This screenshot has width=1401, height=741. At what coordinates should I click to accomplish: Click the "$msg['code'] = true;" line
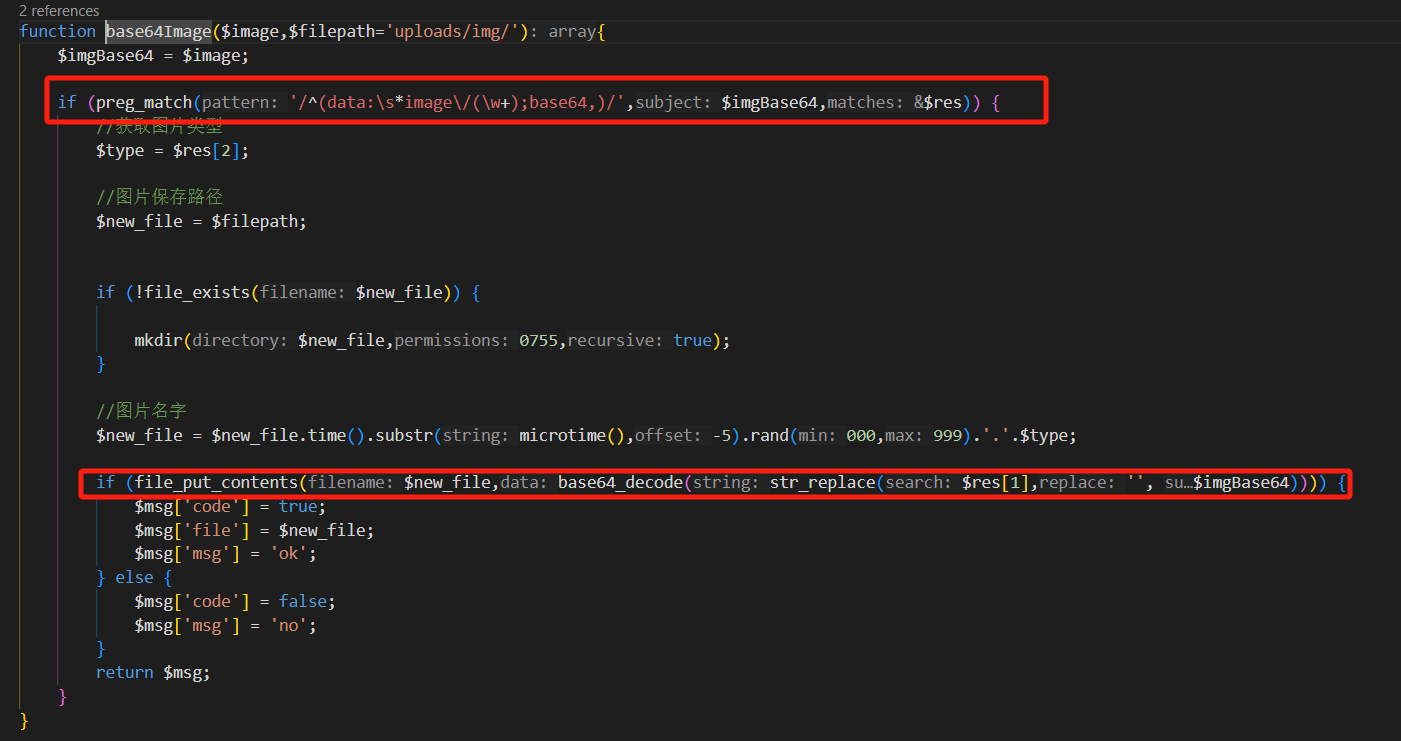point(230,506)
